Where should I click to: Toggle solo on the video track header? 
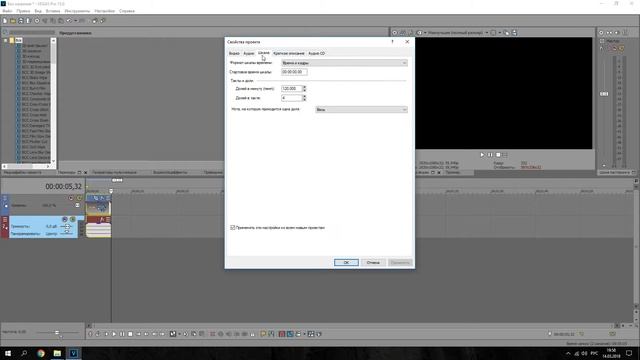(79, 198)
